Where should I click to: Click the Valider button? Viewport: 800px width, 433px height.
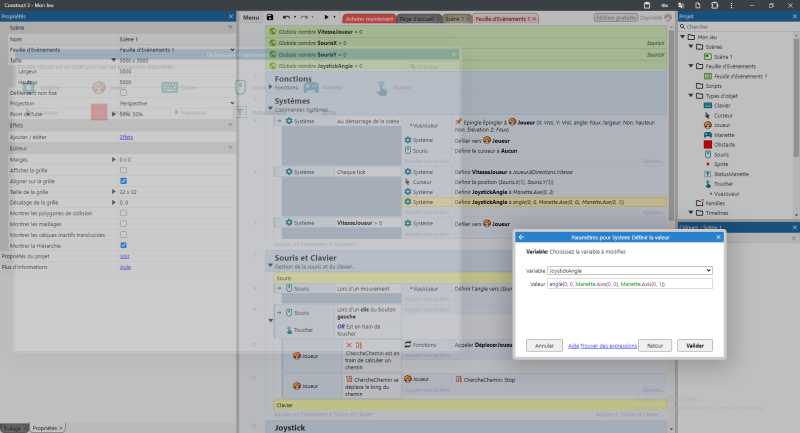694,345
